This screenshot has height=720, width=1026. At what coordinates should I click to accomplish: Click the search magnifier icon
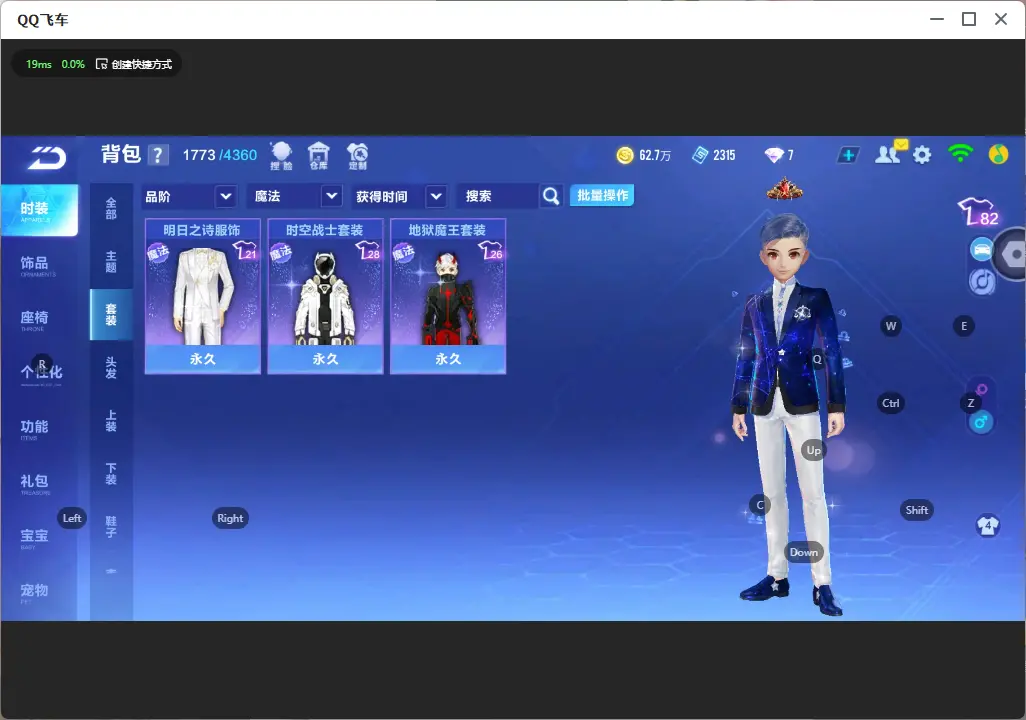click(551, 196)
